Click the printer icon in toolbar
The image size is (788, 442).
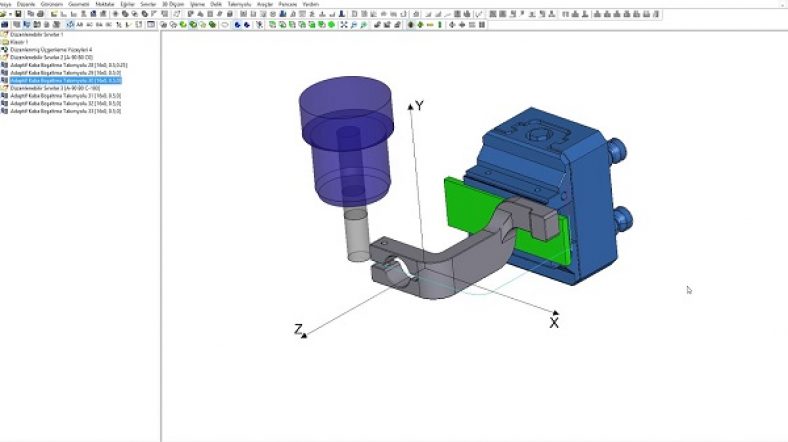[x=41, y=14]
